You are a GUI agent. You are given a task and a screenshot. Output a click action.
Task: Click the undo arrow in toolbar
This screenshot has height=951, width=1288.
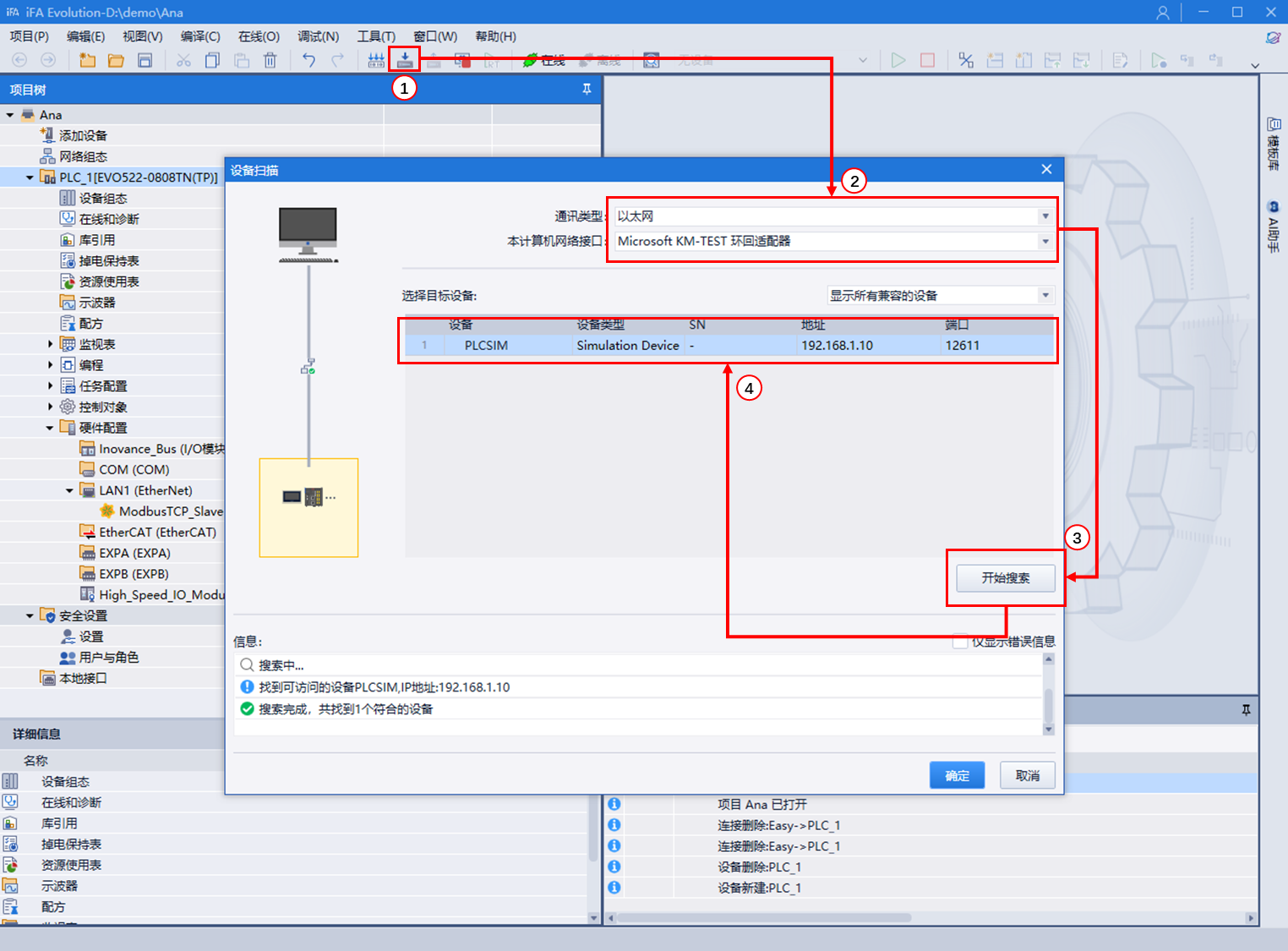[x=309, y=60]
